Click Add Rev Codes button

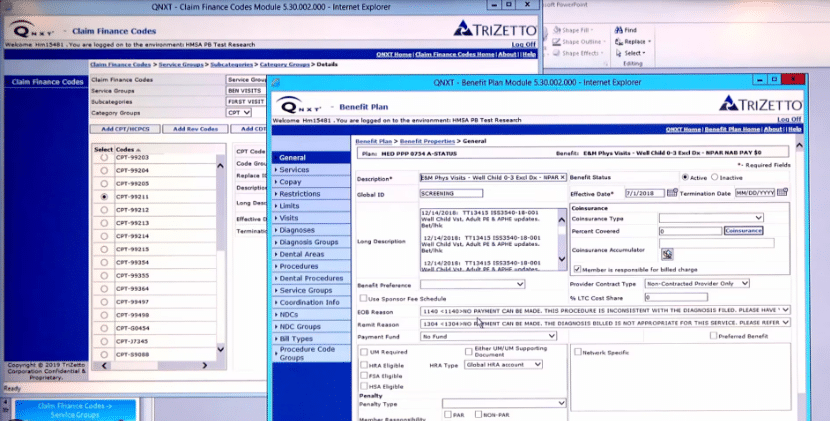coord(195,129)
